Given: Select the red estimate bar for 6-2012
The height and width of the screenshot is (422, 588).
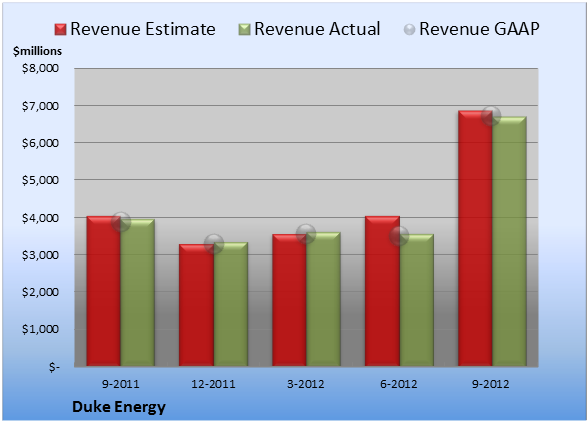Looking at the screenshot, I should [x=382, y=291].
